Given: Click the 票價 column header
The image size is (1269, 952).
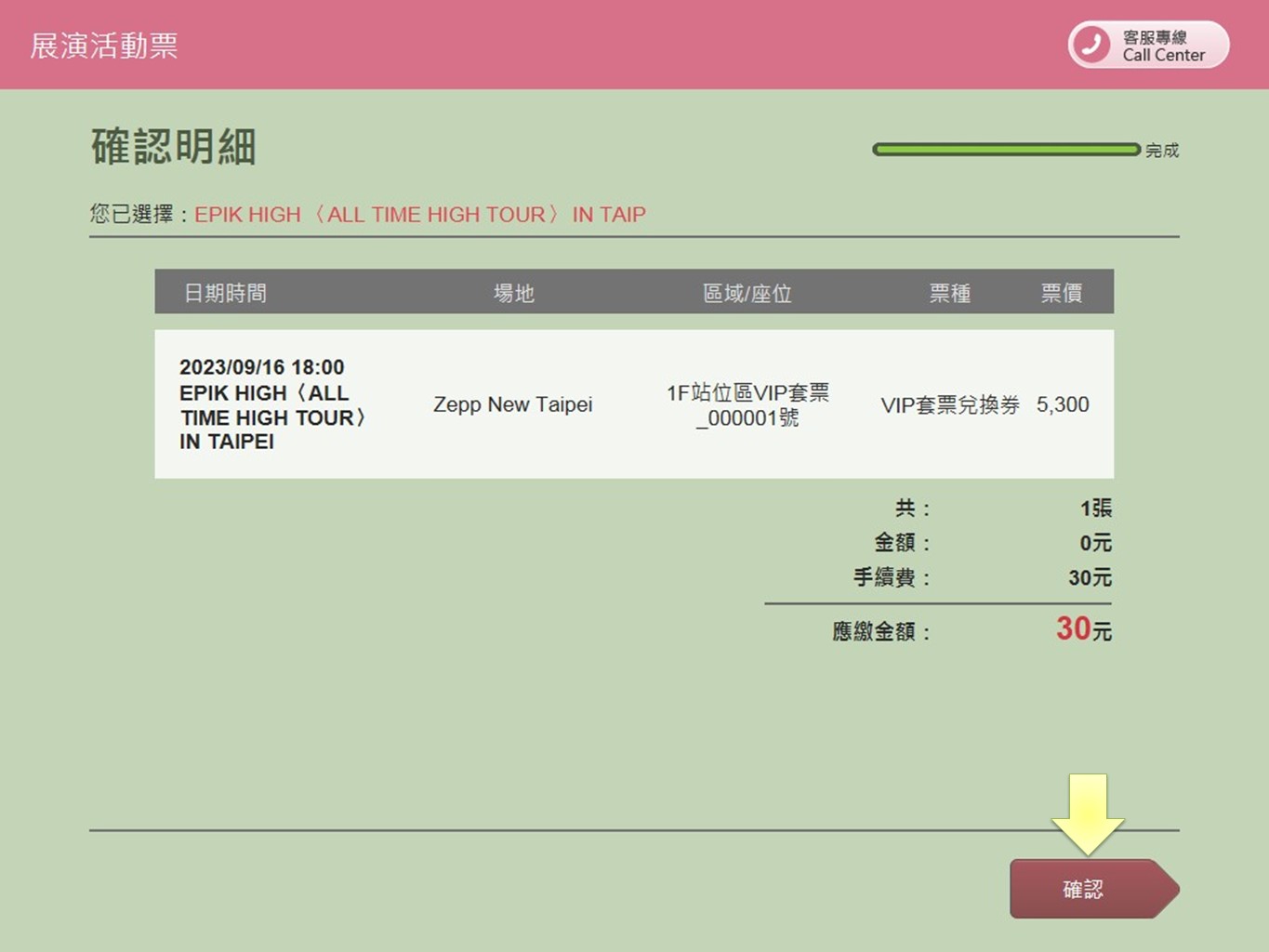Looking at the screenshot, I should 1061,293.
